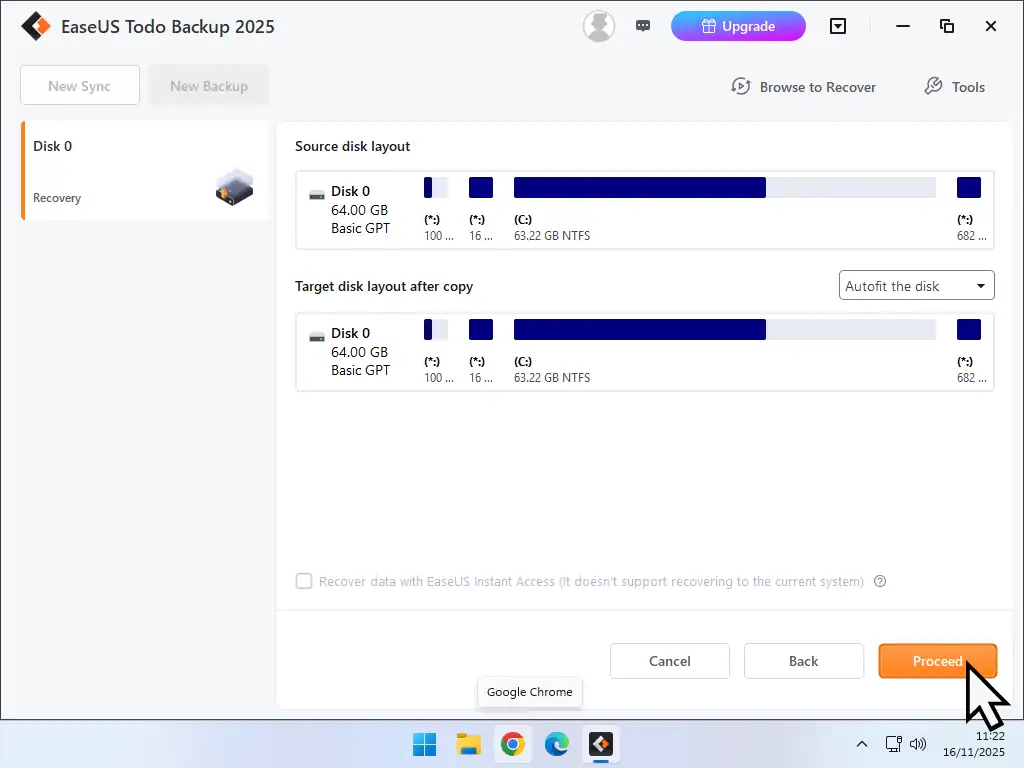
Task: Click the Browse to Recover icon
Action: (741, 87)
